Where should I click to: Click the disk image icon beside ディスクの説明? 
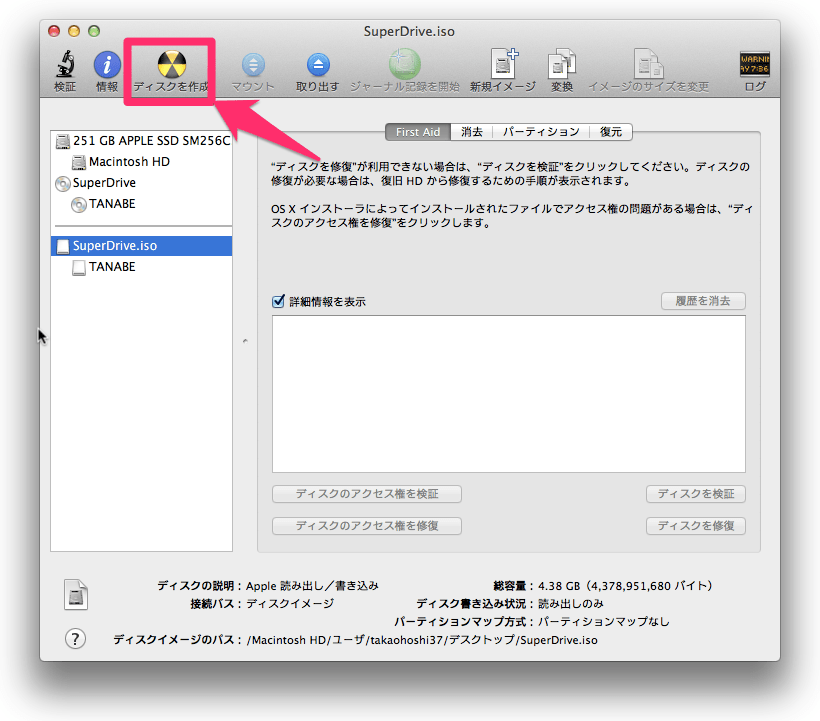coord(76,595)
